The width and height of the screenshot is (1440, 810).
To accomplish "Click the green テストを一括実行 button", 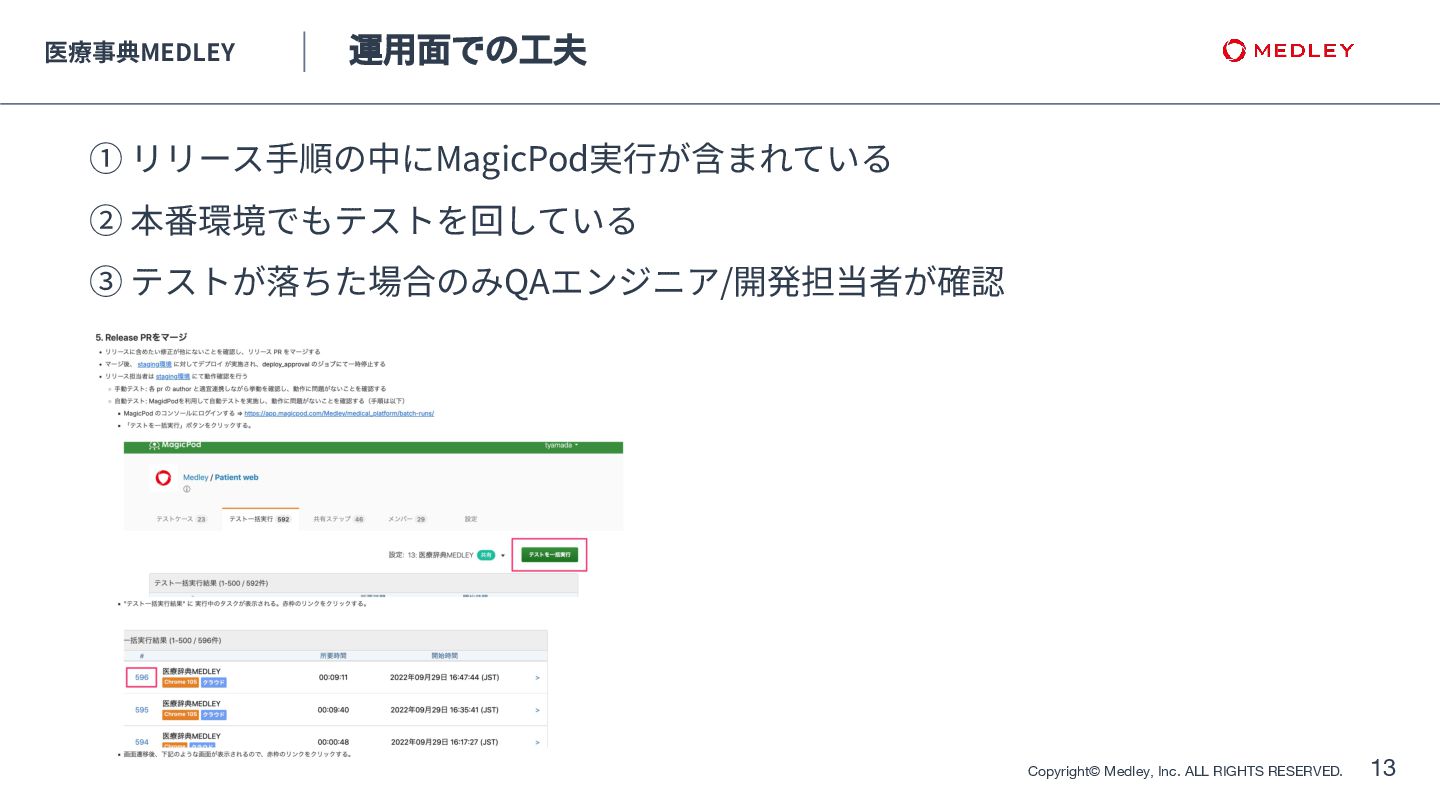I will (549, 555).
